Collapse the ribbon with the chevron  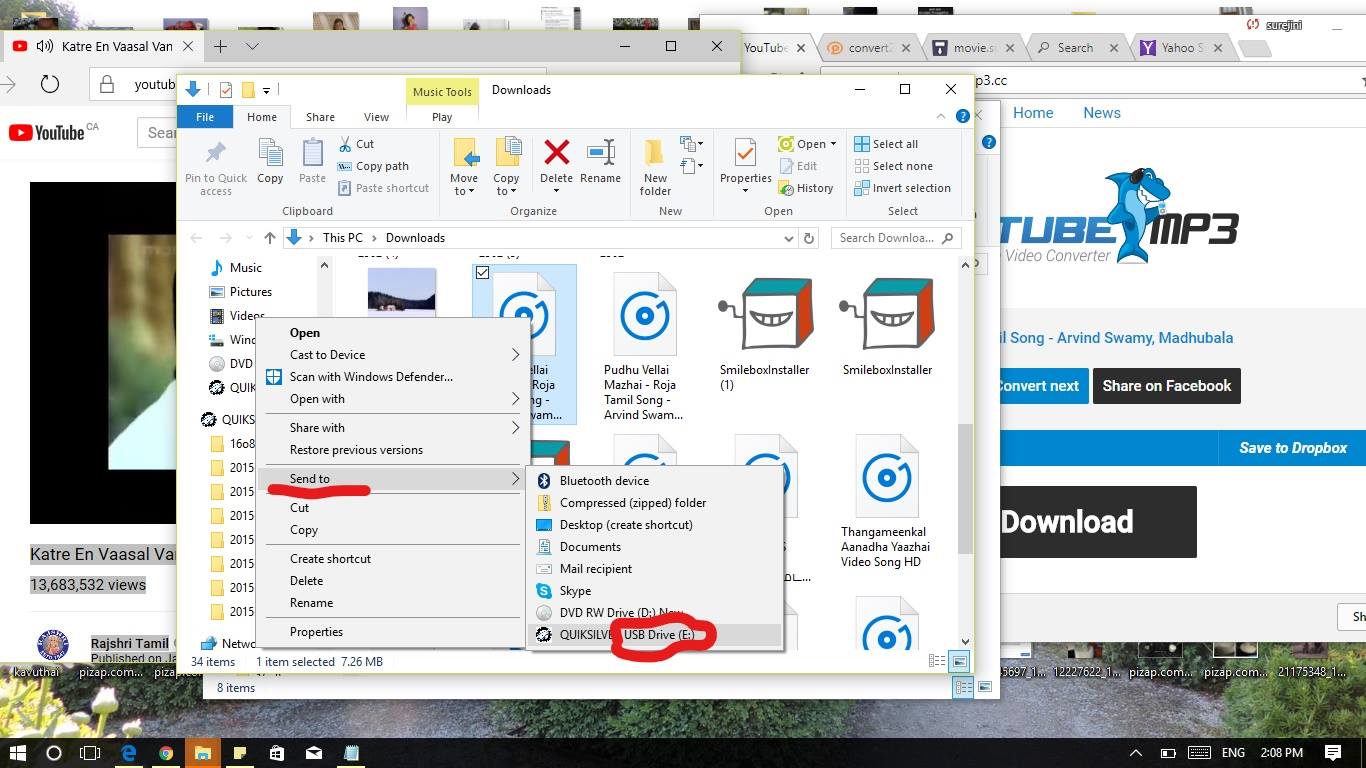pos(940,115)
